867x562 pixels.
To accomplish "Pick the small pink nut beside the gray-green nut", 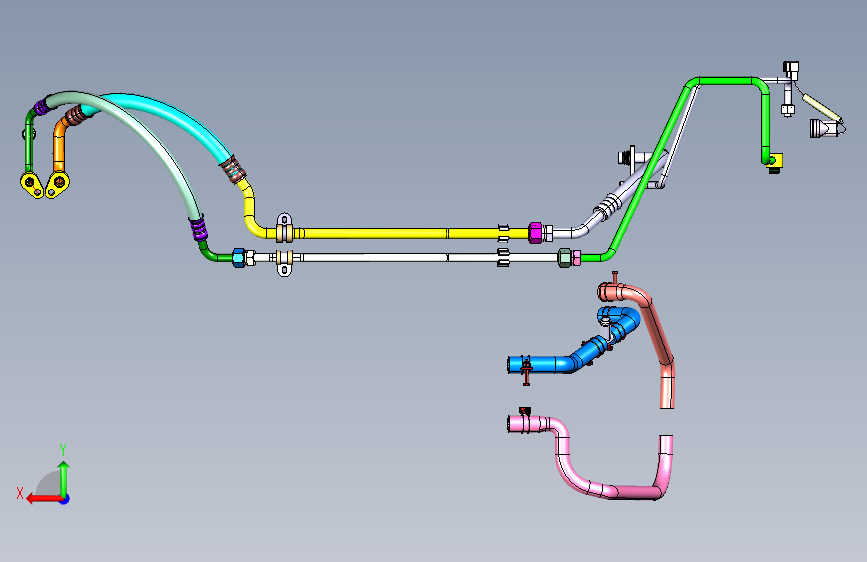I will [x=576, y=258].
